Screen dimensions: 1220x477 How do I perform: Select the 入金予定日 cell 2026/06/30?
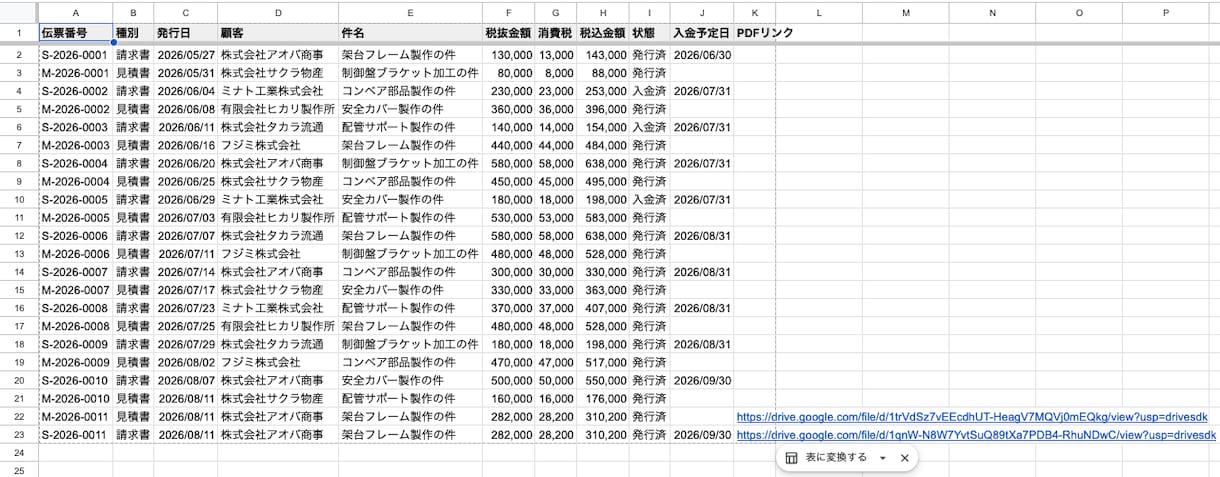tap(701, 54)
